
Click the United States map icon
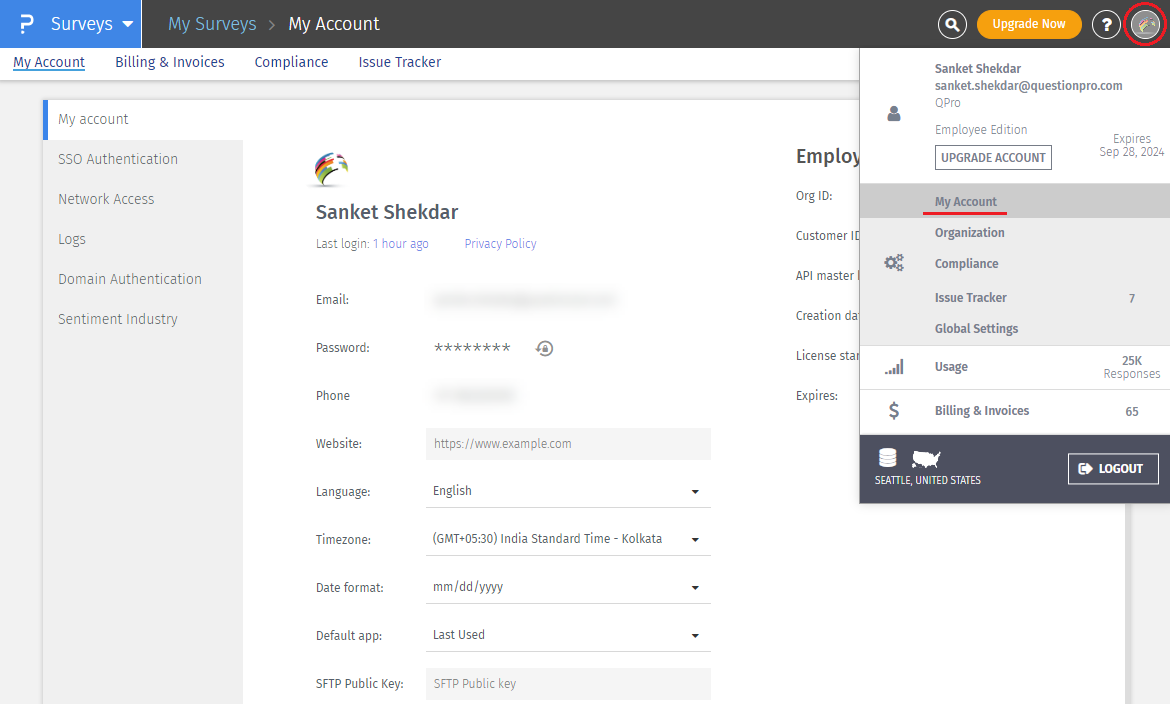(926, 458)
